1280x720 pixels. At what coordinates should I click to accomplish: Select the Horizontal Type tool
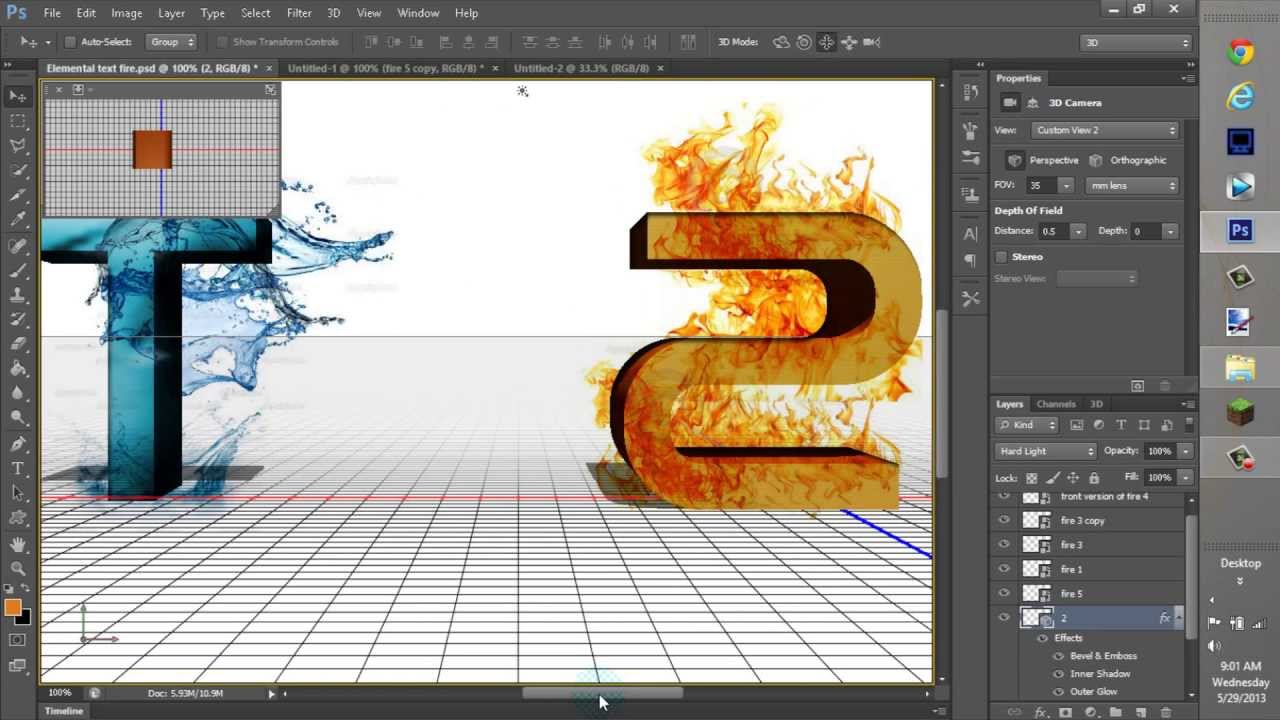[18, 468]
